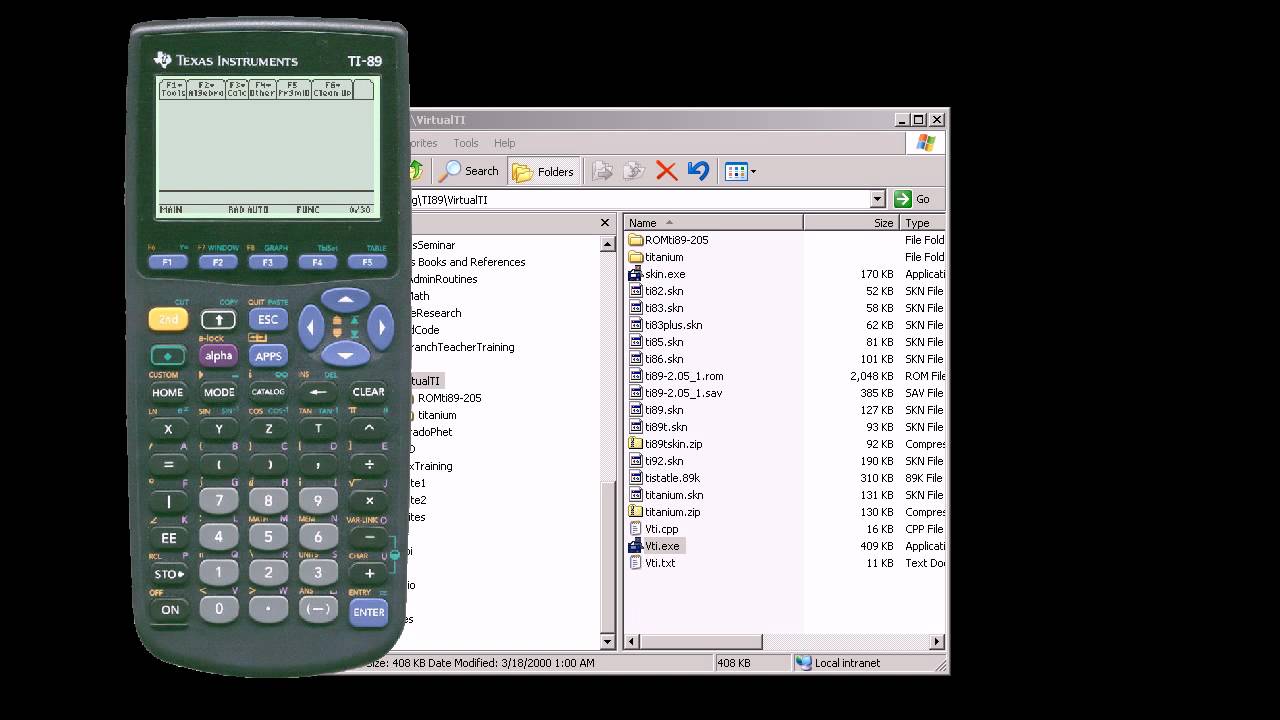Click the purple alpha key
Viewport: 1280px width, 720px height.
pyautogui.click(x=218, y=356)
